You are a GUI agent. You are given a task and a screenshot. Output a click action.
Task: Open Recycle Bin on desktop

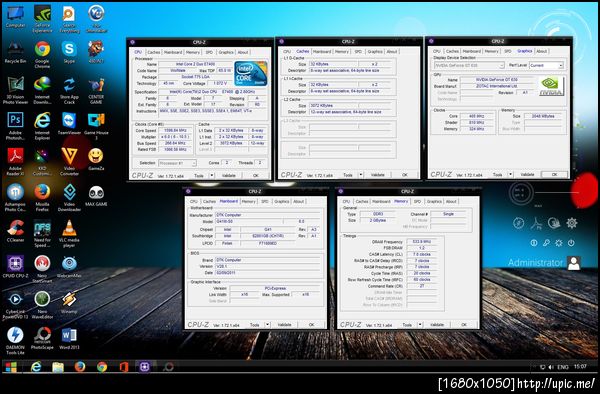point(15,52)
